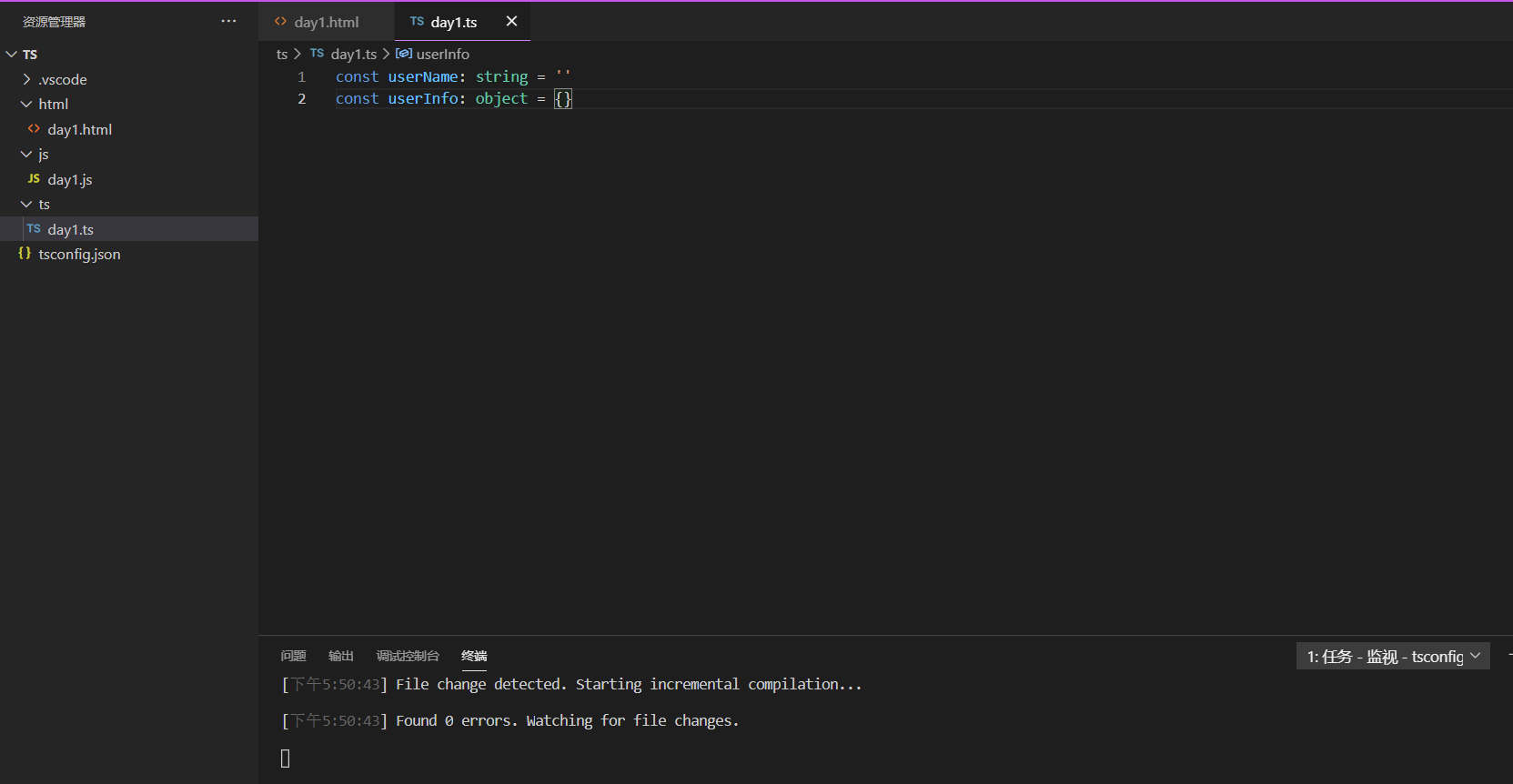
Task: Click line number 1 in the gutter
Action: pyautogui.click(x=301, y=77)
